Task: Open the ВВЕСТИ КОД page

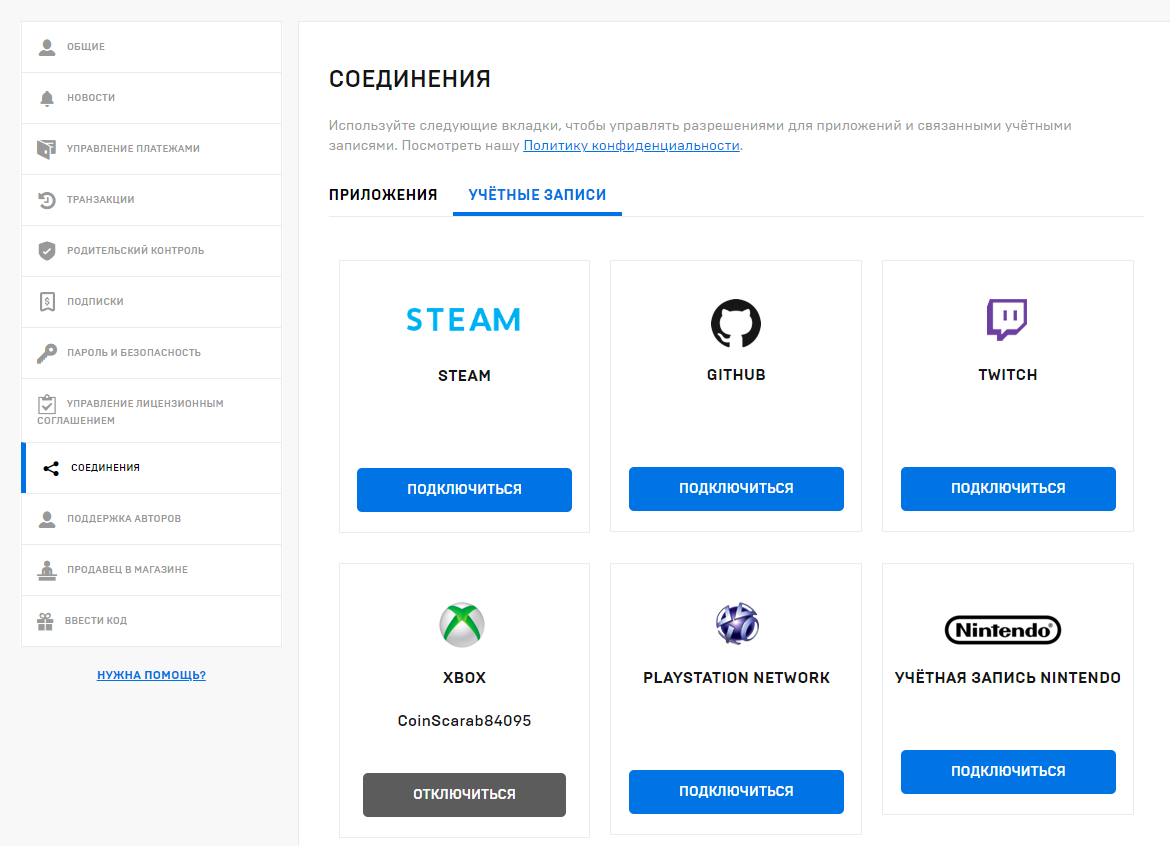Action: 151,621
